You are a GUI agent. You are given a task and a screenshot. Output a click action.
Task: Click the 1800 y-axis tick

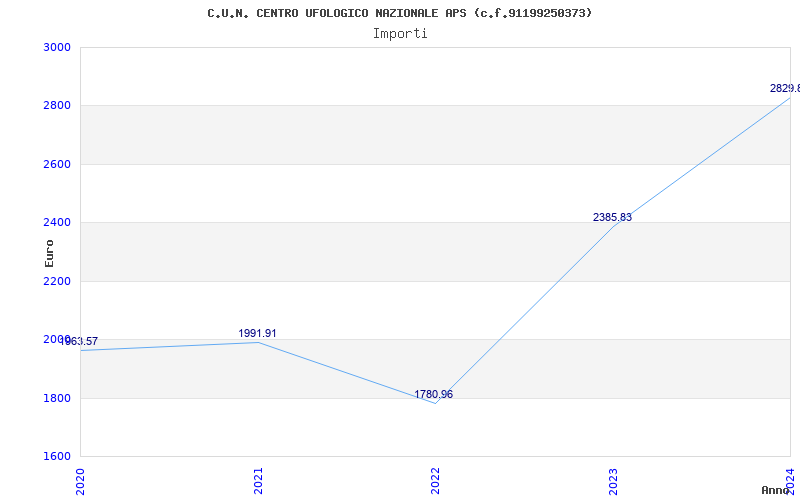point(55,398)
